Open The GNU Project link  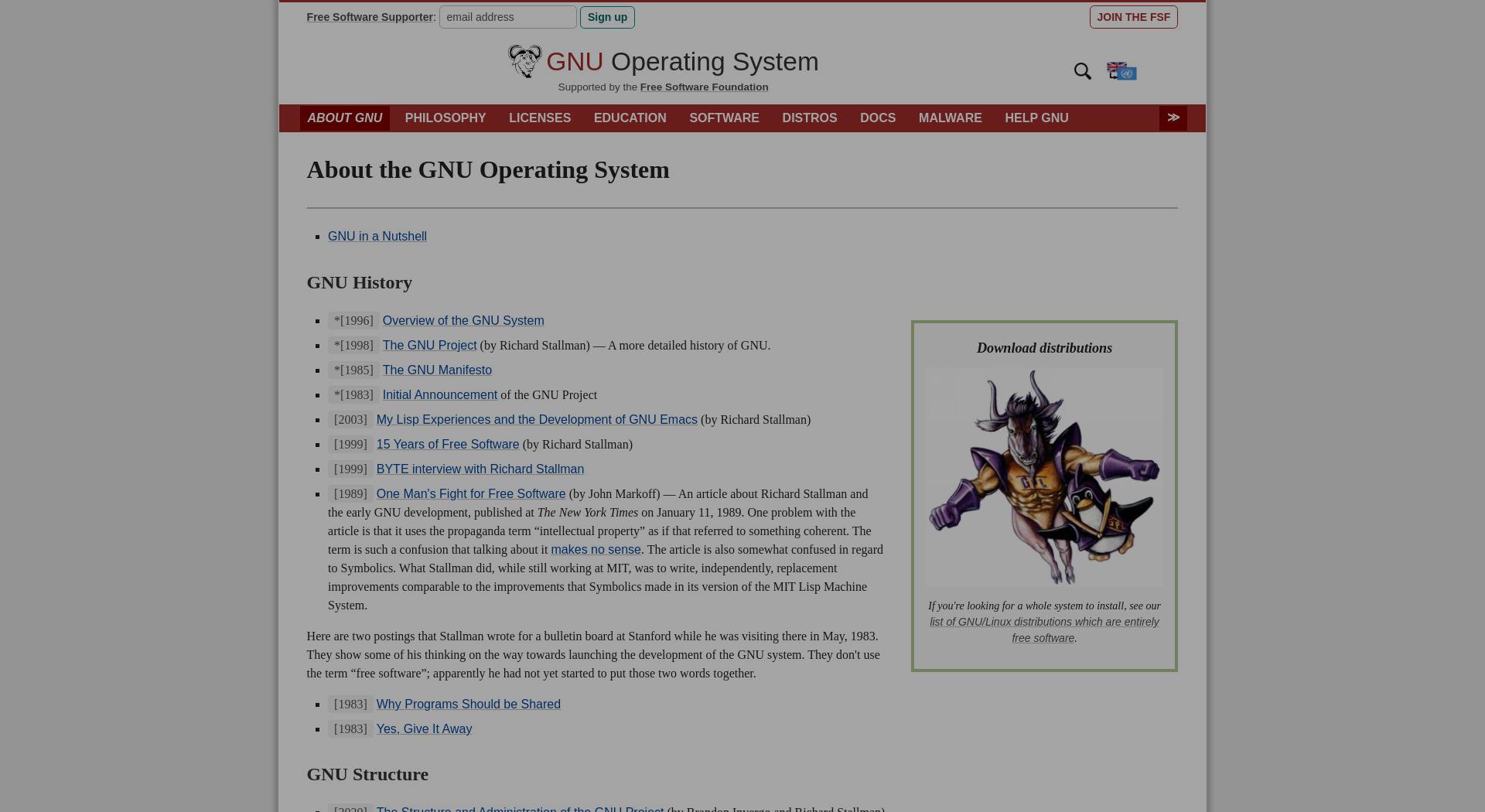click(x=429, y=346)
